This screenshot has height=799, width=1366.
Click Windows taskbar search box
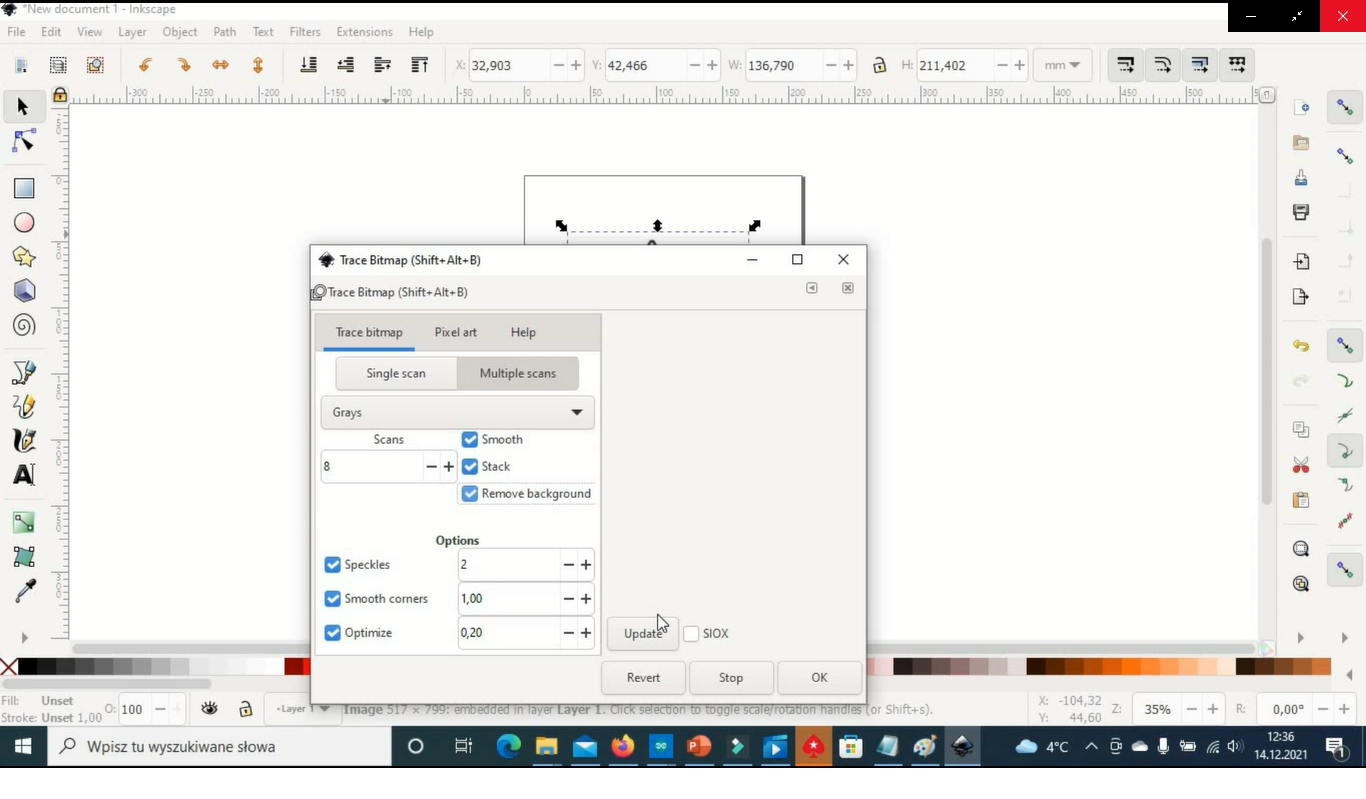click(x=219, y=746)
